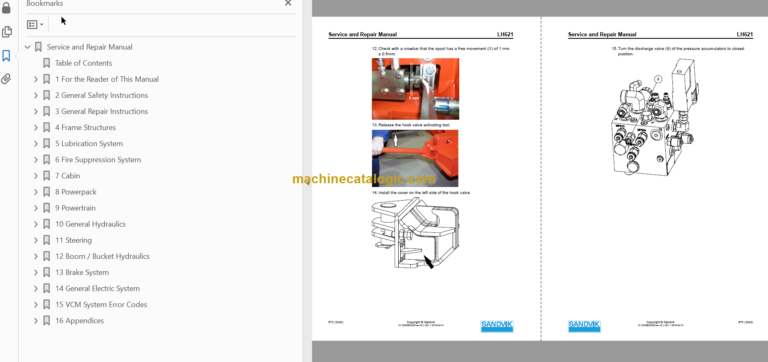Open the bookmarks options dropdown
768x362 pixels.
35,24
